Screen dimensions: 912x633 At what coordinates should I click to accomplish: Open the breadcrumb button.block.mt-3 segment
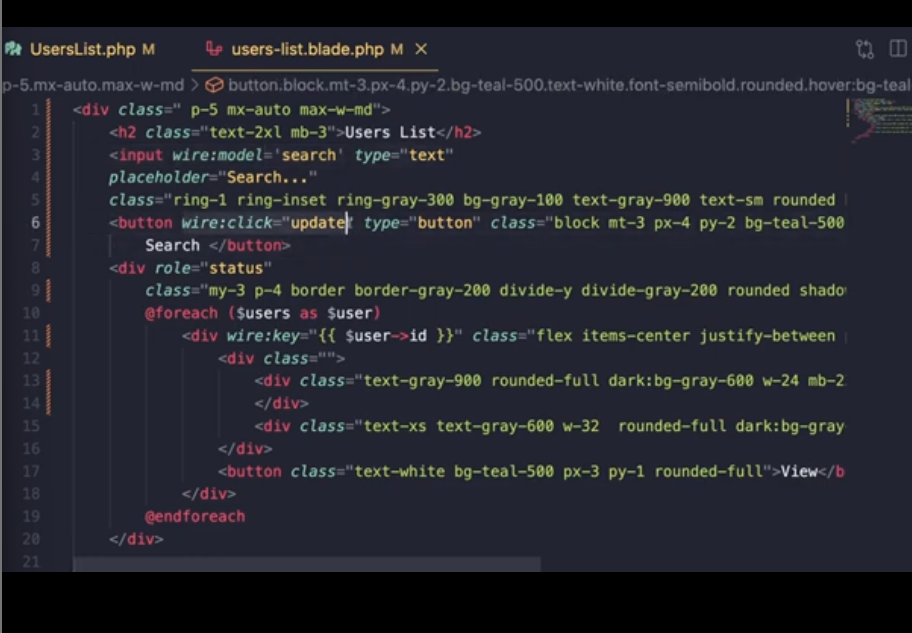[x=569, y=85]
